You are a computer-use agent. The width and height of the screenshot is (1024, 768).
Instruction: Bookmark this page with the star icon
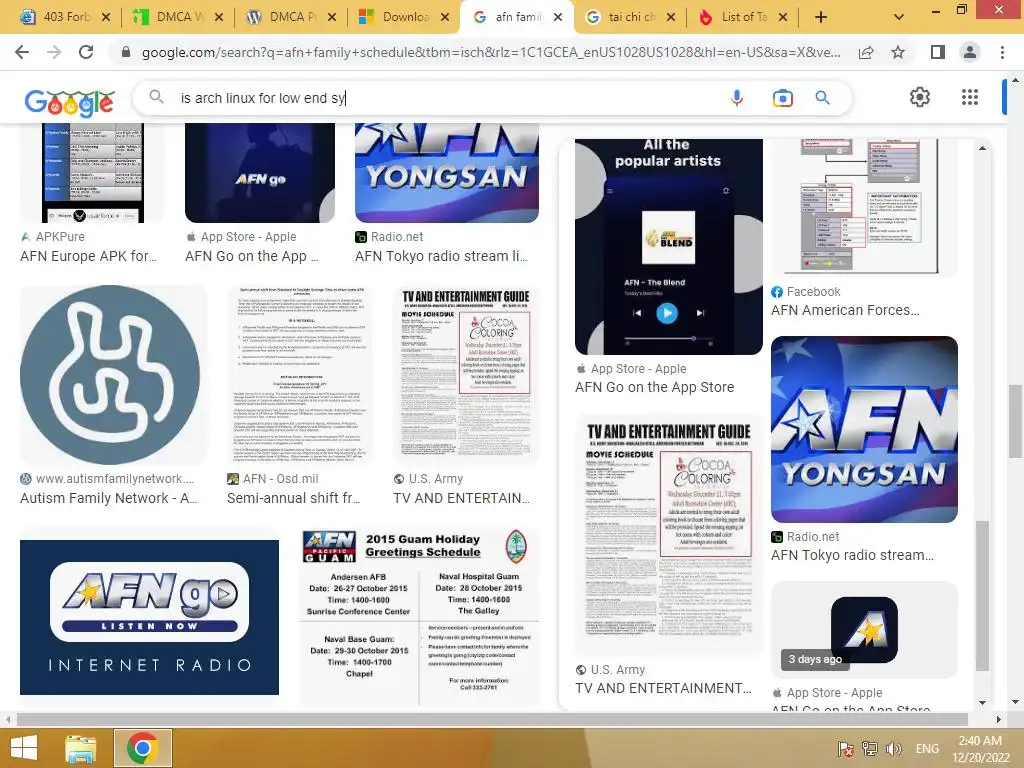[898, 52]
